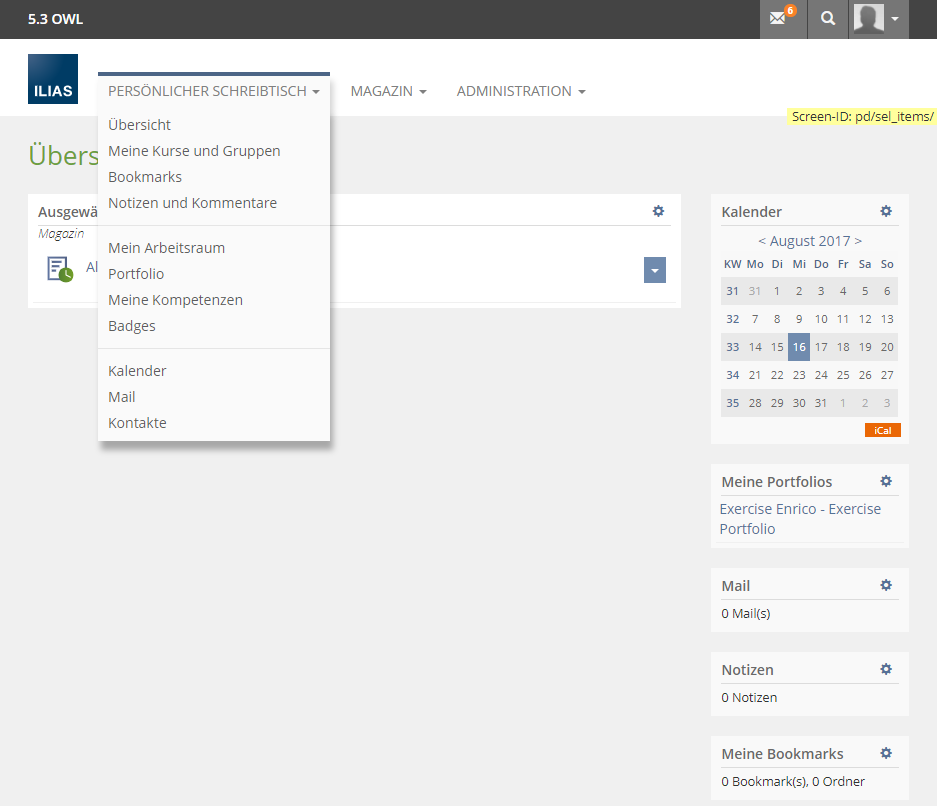
Task: Select Notizen und Kommentare menu entry
Action: pyautogui.click(x=192, y=203)
